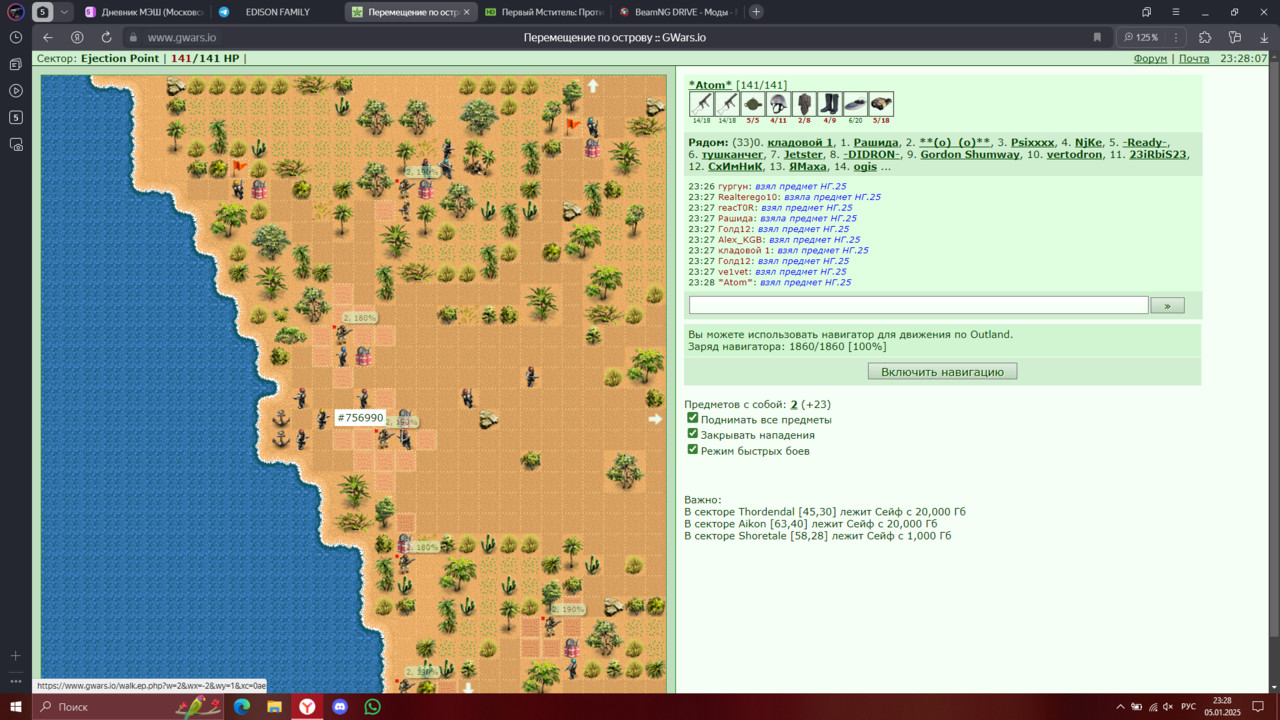Close the 'Перемещение по острову' tab
Viewport: 1280px width, 720px height.
click(466, 12)
